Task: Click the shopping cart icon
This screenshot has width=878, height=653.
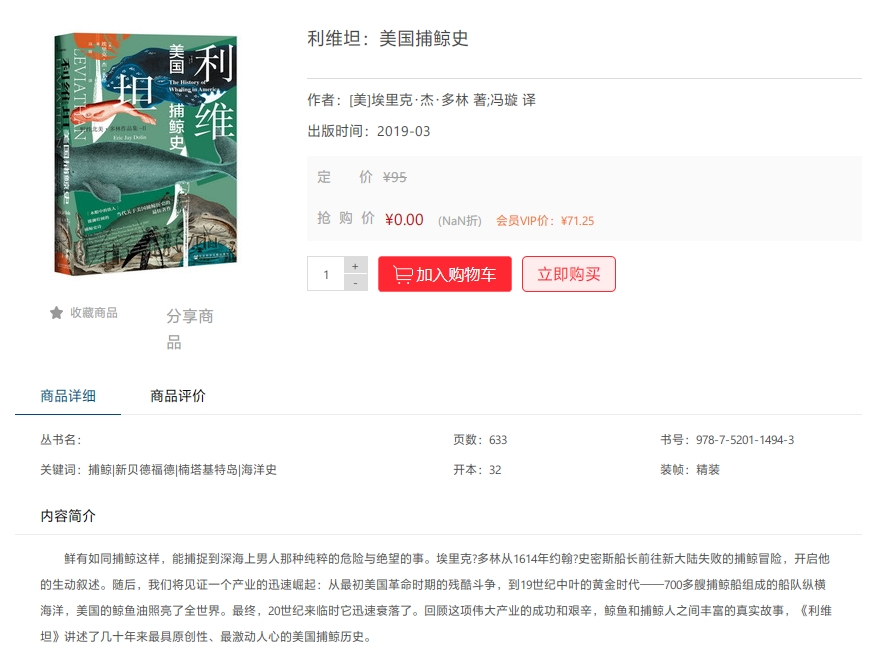Action: pos(402,274)
